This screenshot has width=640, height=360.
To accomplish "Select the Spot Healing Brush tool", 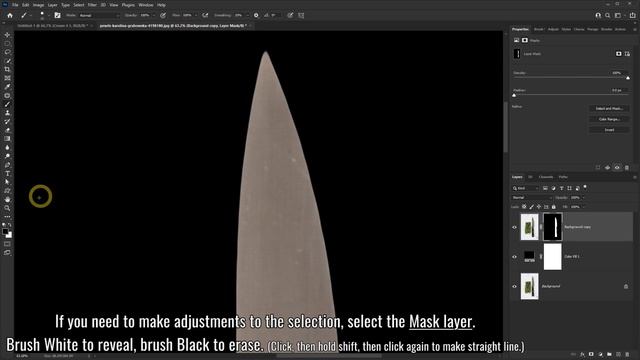I will pos(7,96).
